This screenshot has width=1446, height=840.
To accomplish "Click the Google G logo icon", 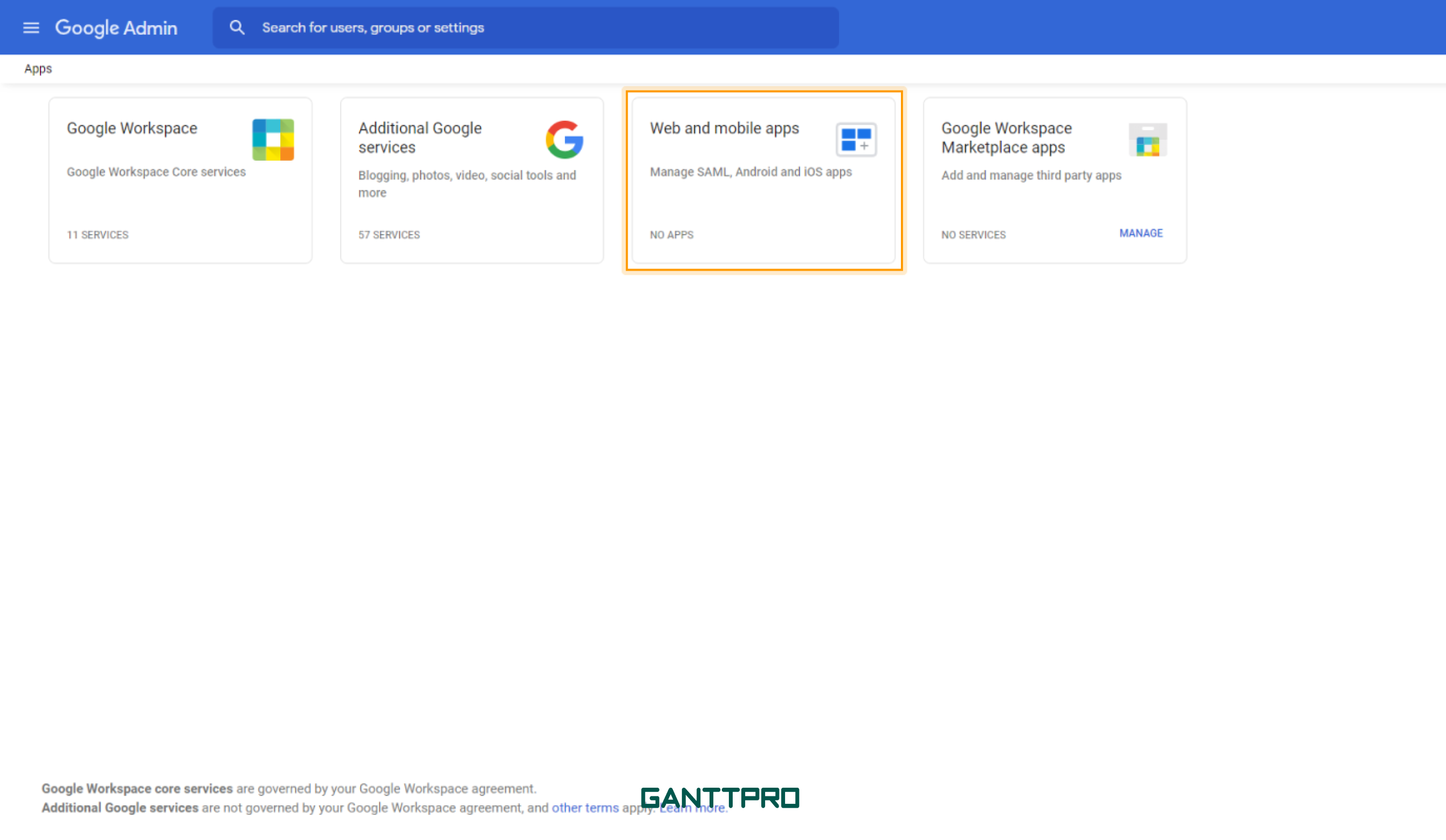I will [564, 140].
